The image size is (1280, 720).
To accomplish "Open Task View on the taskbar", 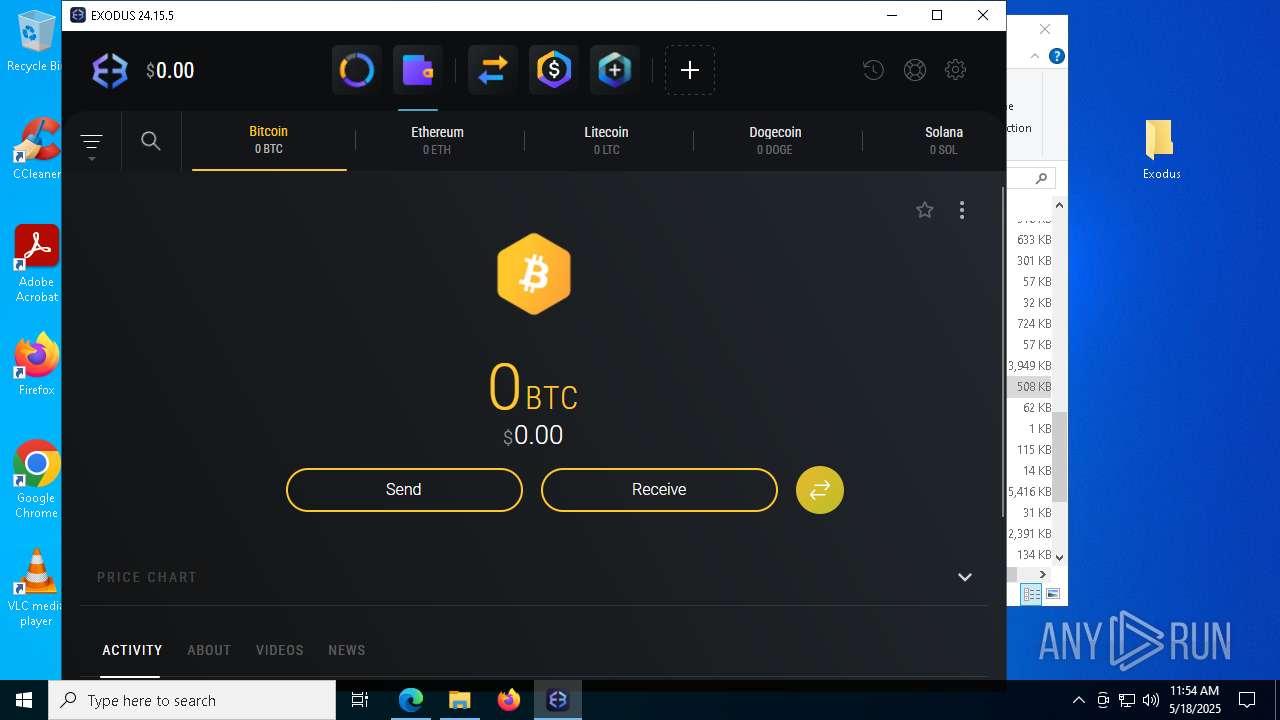I will [x=360, y=700].
